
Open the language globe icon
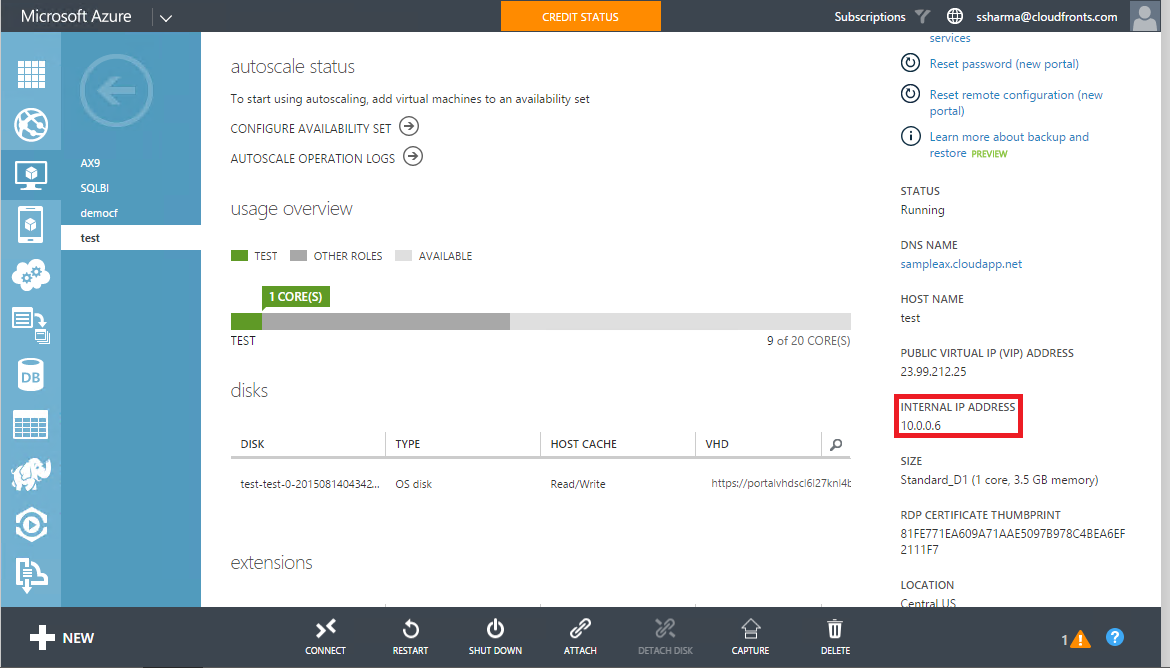pyautogui.click(x=954, y=16)
